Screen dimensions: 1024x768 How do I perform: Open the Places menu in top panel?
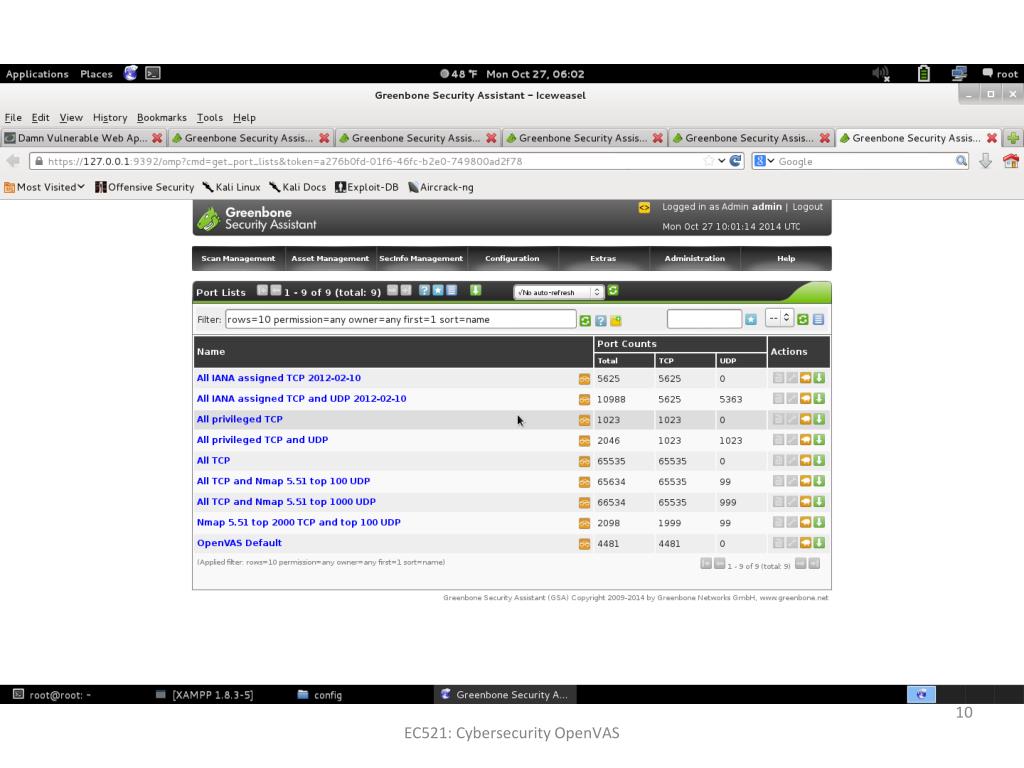tap(96, 74)
